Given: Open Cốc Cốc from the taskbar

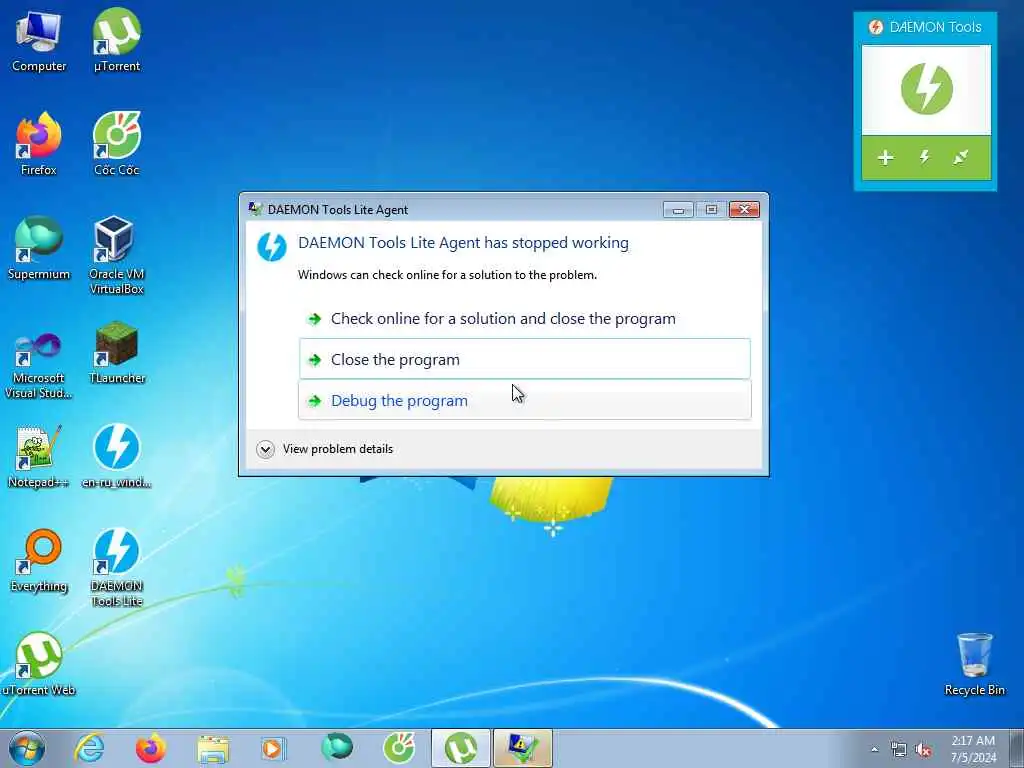Looking at the screenshot, I should (x=398, y=748).
